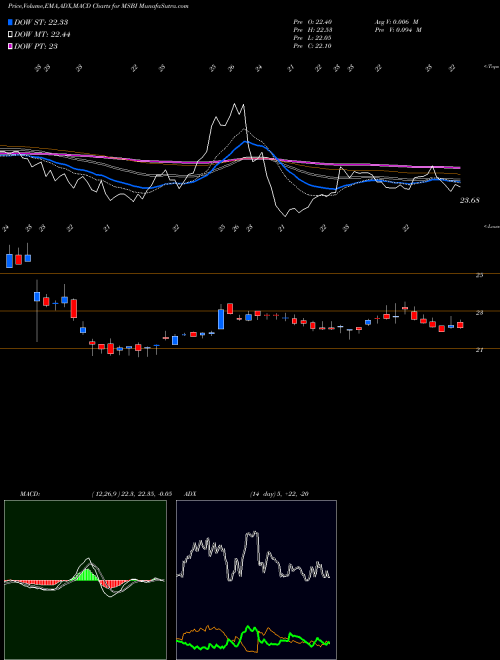Click the 'Pre V: 0.094 M' value

tap(398, 30)
